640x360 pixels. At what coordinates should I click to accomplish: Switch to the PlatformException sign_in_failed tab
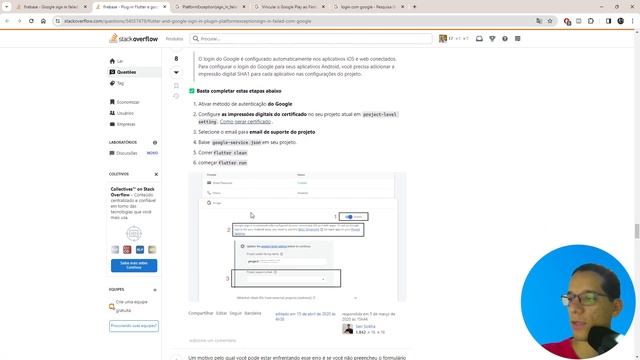209,7
